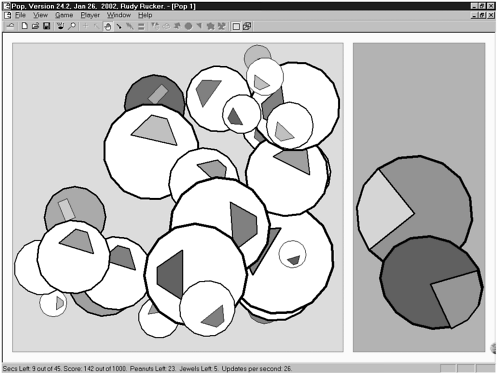Click the dark diagonal pin tool icon
Screen dimensions: 498x374
click(x=119, y=26)
